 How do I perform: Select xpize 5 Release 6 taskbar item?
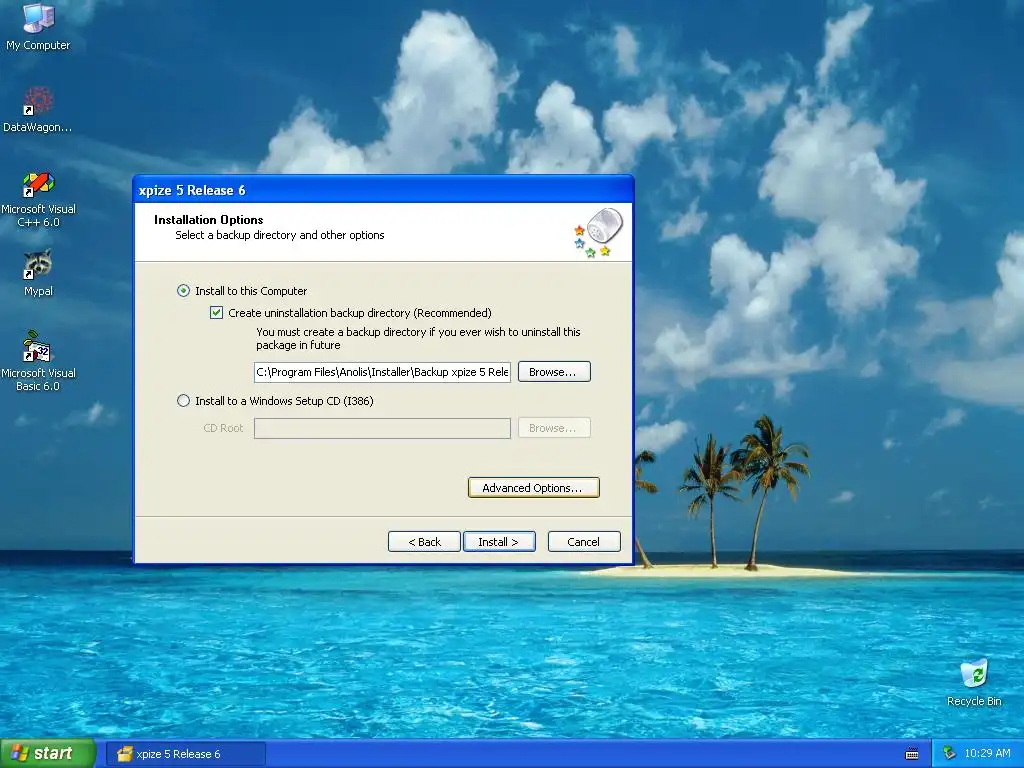pos(185,754)
